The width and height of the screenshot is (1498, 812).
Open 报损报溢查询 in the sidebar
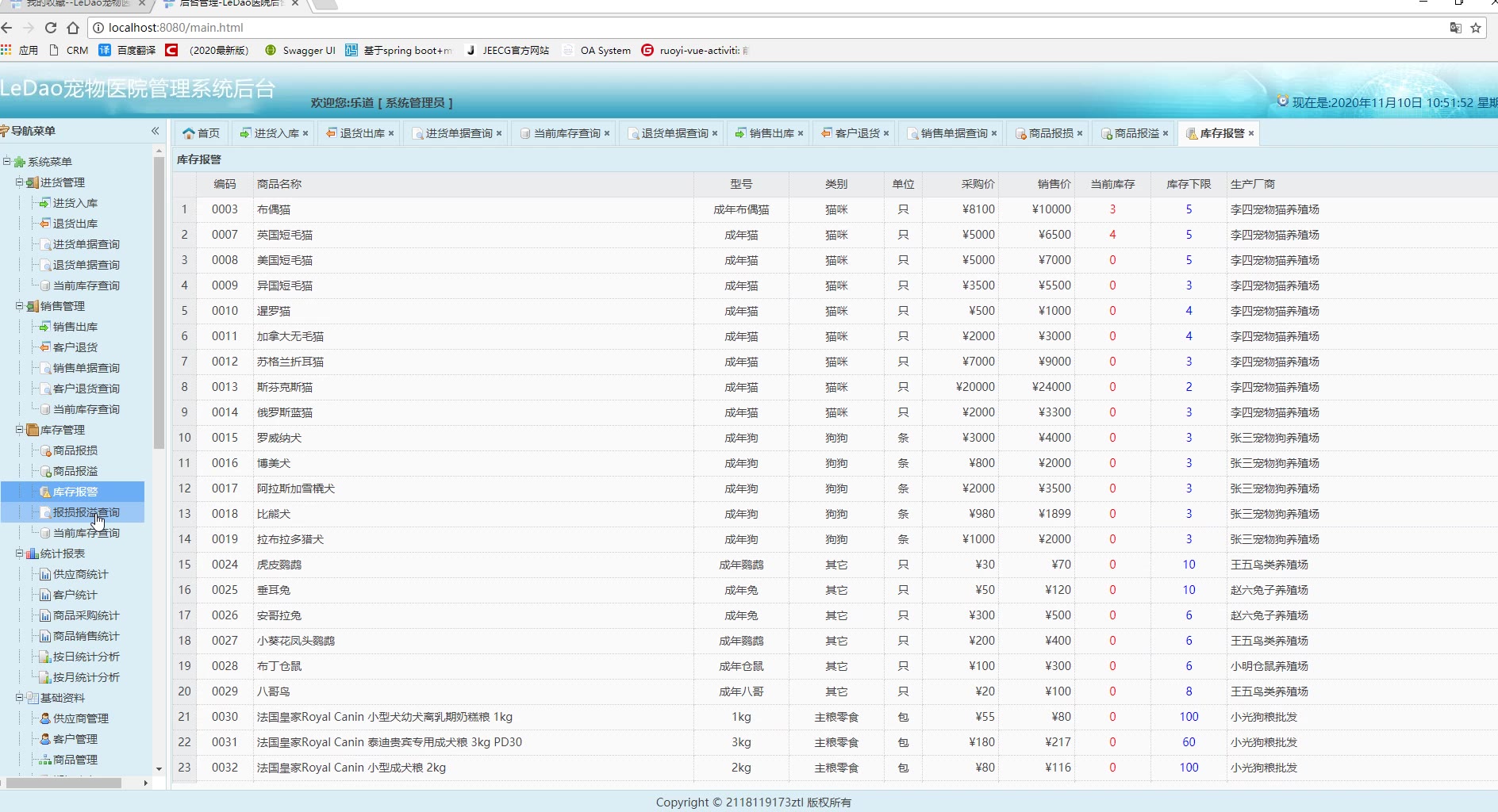86,512
